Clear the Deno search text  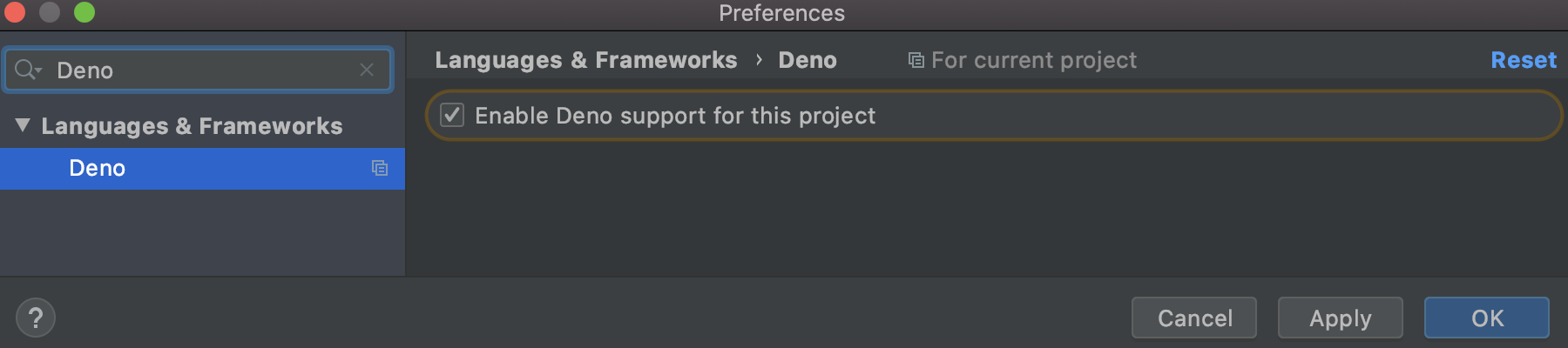coord(367,70)
